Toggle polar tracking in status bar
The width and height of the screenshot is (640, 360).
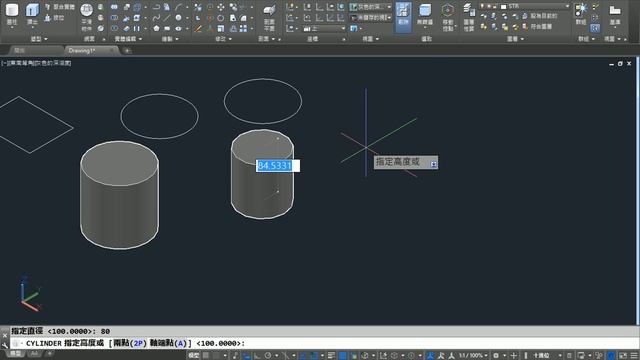point(268,356)
